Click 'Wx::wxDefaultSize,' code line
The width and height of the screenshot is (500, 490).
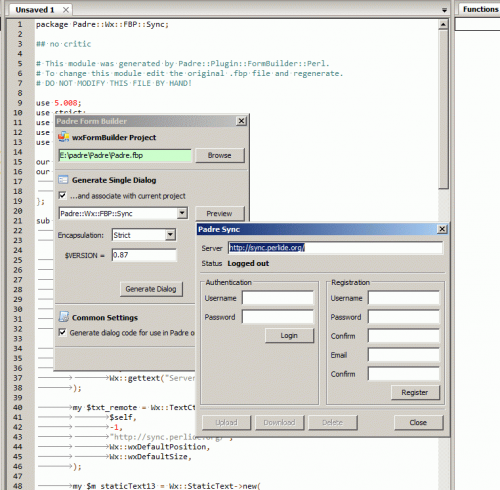pyautogui.click(x=151, y=457)
